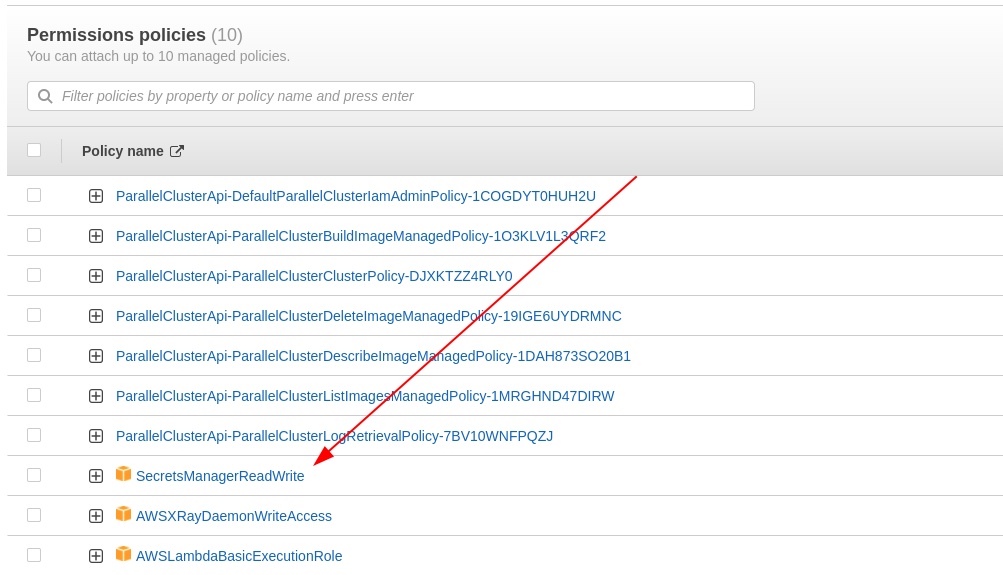Tick the AWSXRayDaemonWriteAccess checkbox
The height and width of the screenshot is (575, 1003).
(34, 515)
